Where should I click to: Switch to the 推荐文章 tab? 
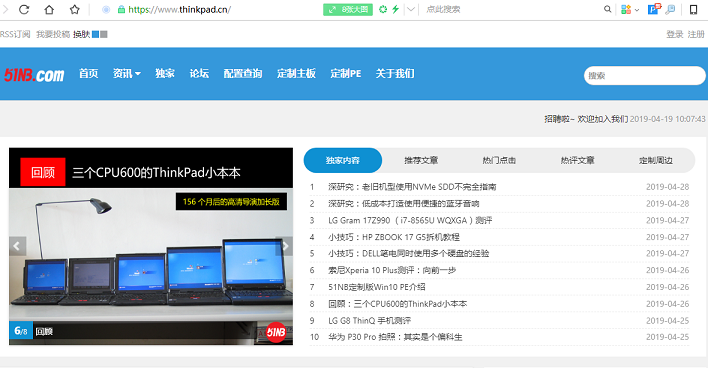[421, 160]
